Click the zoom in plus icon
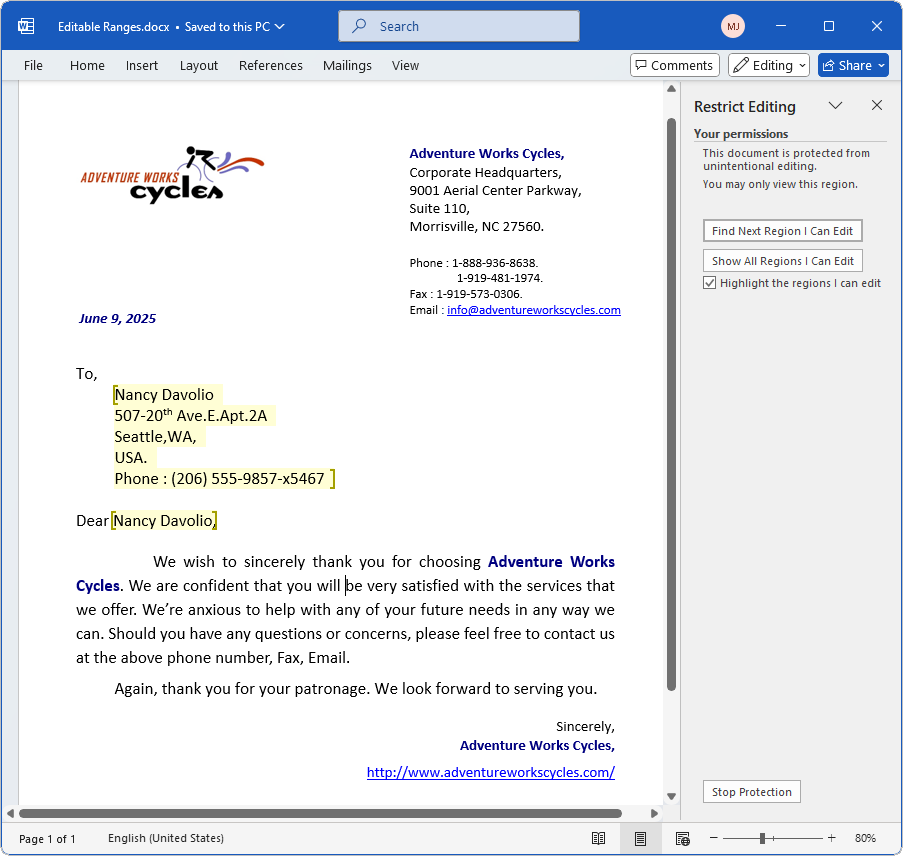This screenshot has width=903, height=856. [832, 838]
